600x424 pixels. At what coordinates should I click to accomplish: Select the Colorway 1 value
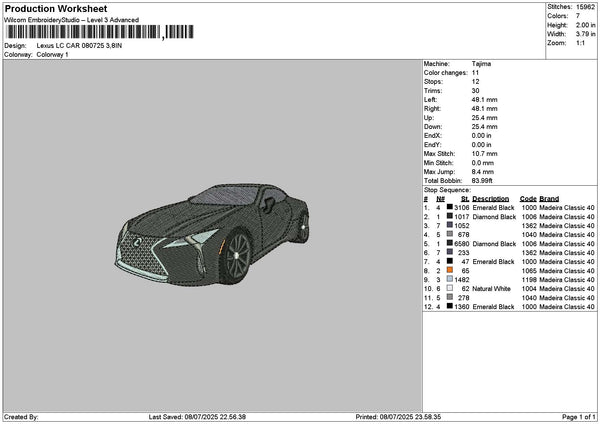click(52, 55)
